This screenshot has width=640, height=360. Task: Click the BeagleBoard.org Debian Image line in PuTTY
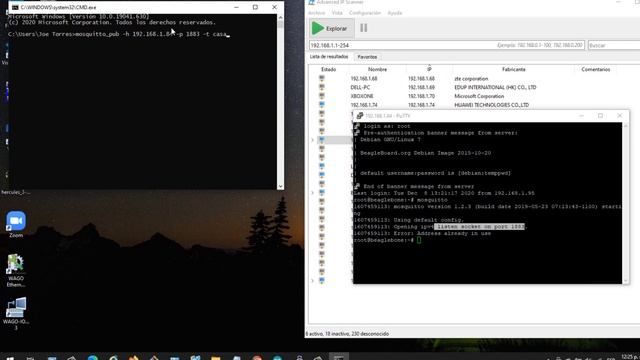[425, 153]
